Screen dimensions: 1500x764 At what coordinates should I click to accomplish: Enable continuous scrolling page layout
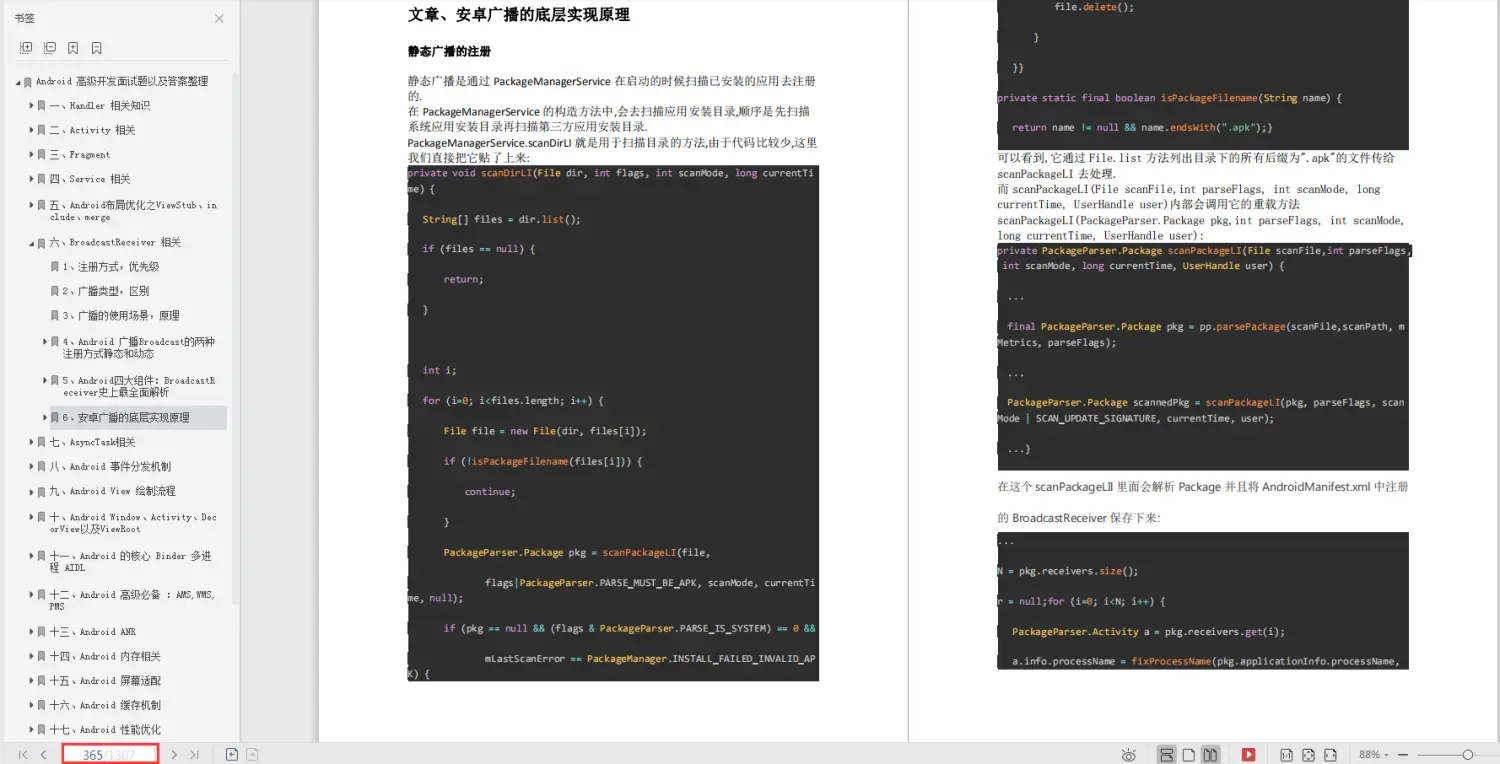pyautogui.click(x=1166, y=755)
